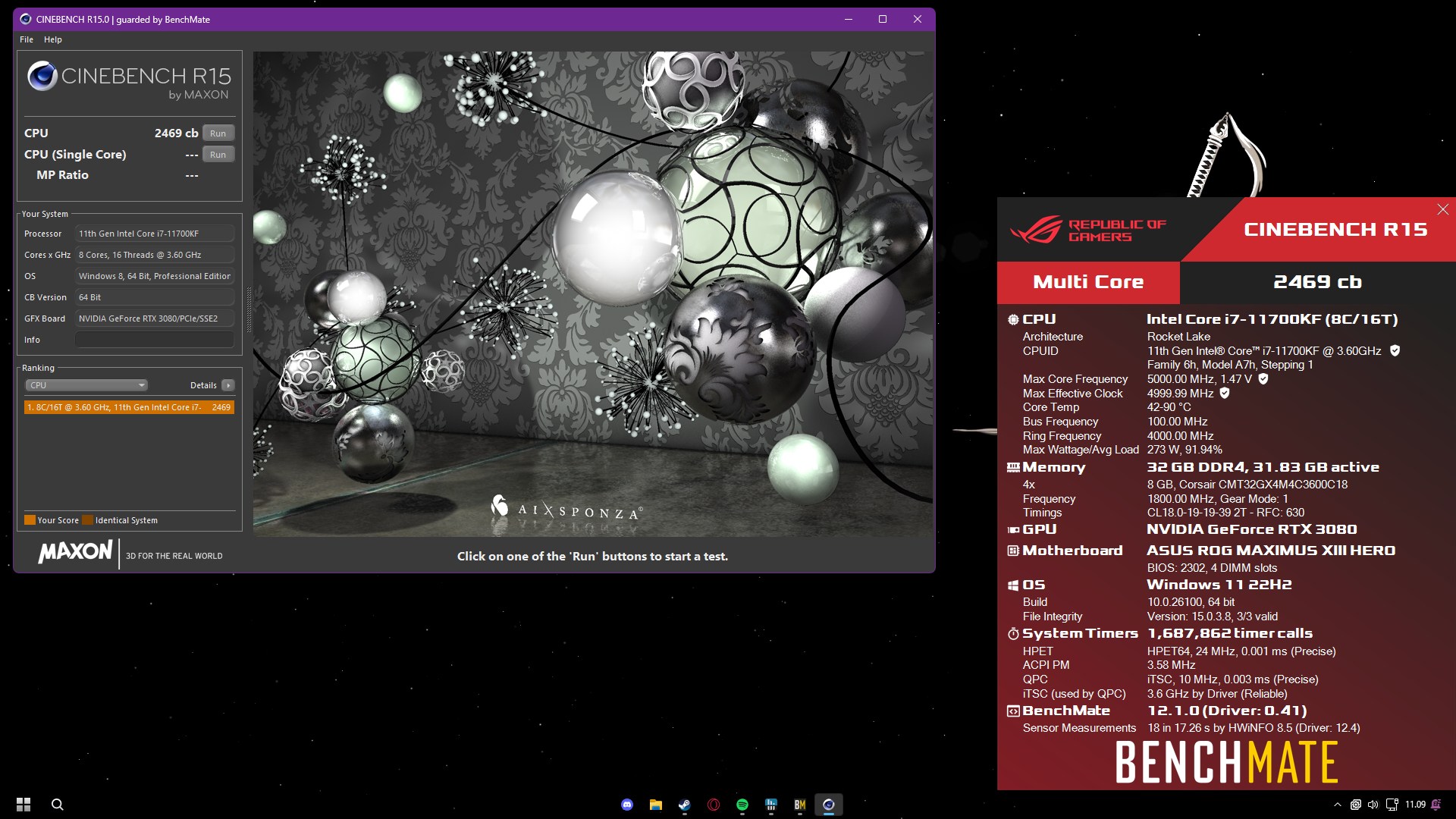This screenshot has width=1456, height=819.
Task: Click the Info input field
Action: click(x=154, y=340)
